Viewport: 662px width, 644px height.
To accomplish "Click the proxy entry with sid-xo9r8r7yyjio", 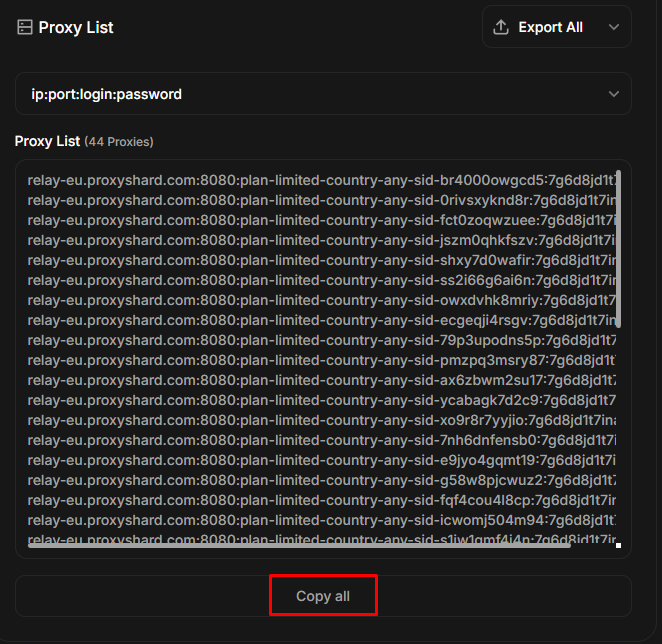I will click(x=320, y=420).
